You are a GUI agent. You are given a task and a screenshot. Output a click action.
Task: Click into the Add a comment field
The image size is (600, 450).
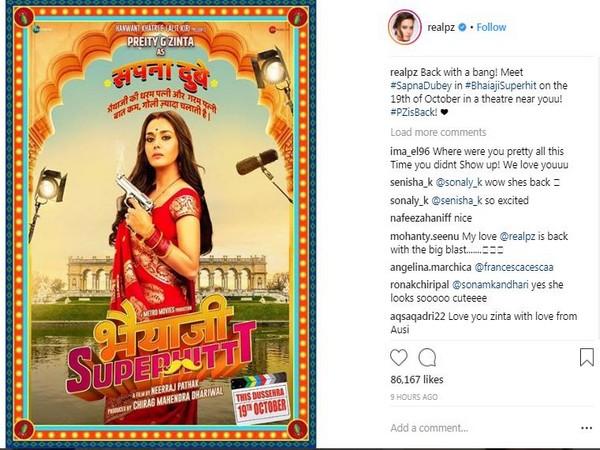[x=482, y=428]
